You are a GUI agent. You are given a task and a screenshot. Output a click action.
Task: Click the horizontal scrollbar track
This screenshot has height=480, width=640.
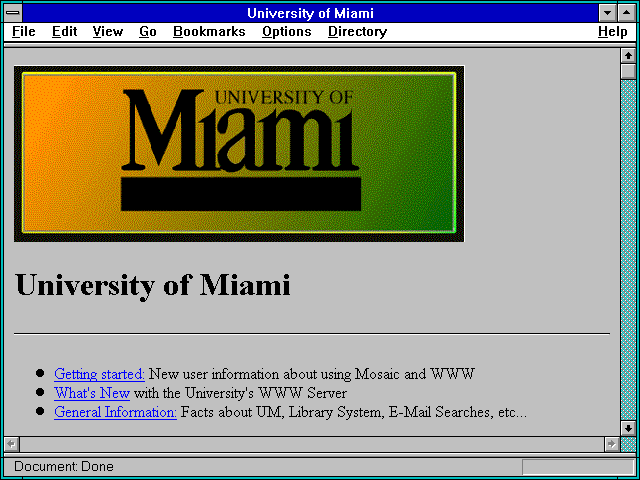(312, 444)
